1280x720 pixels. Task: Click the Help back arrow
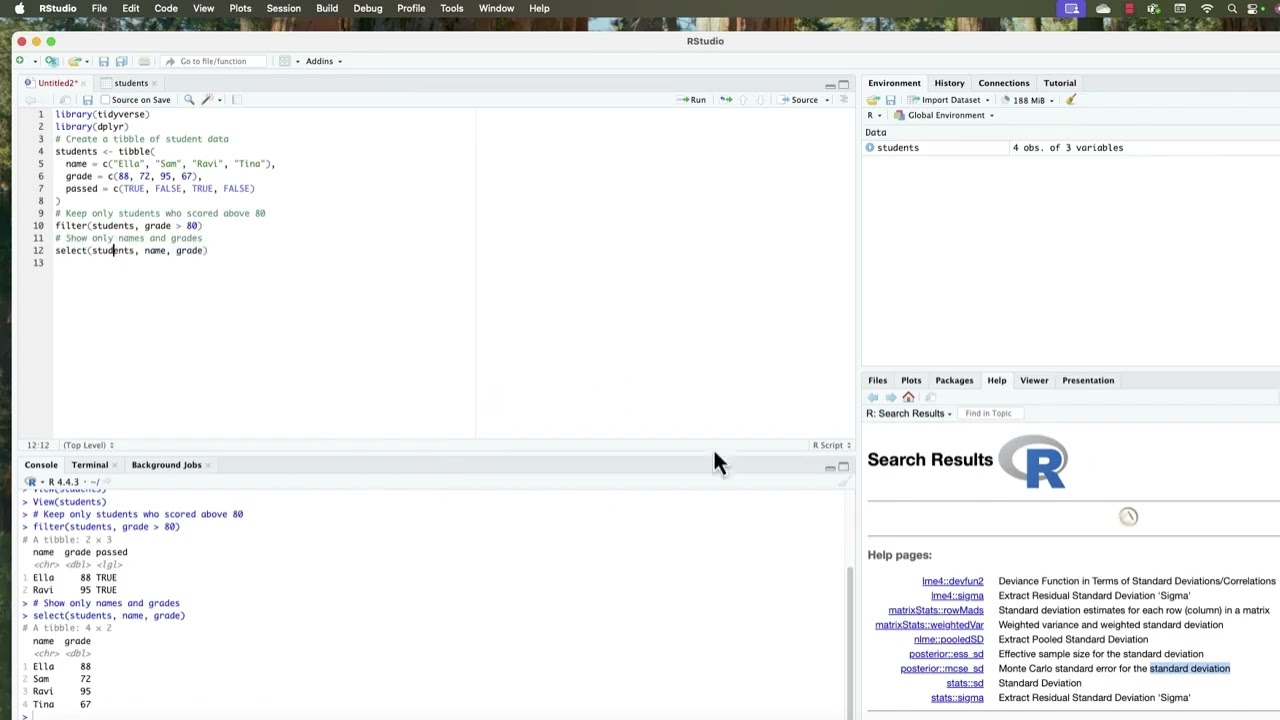click(873, 397)
